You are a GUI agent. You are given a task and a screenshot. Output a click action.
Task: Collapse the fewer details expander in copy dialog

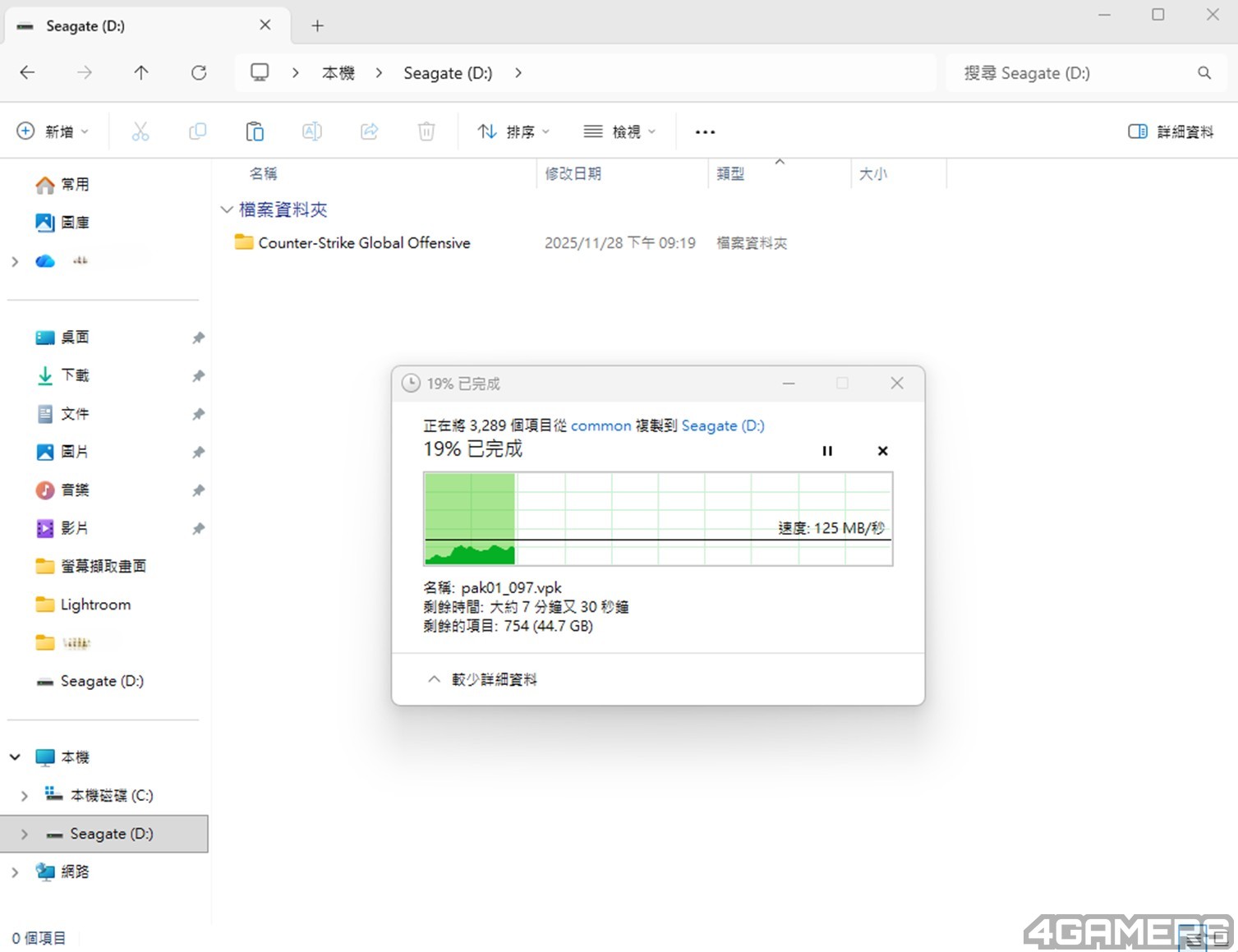coord(482,679)
